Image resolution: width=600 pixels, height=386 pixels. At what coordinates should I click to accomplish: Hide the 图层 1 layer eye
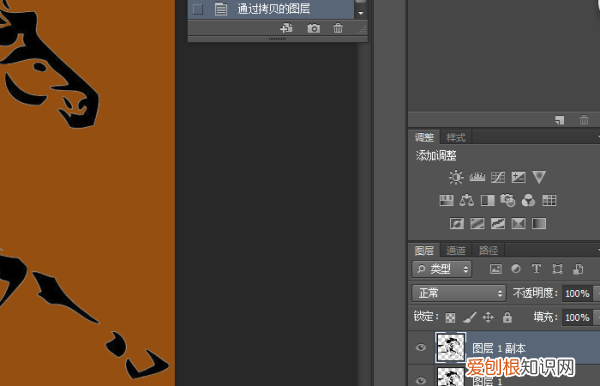pyautogui.click(x=421, y=381)
